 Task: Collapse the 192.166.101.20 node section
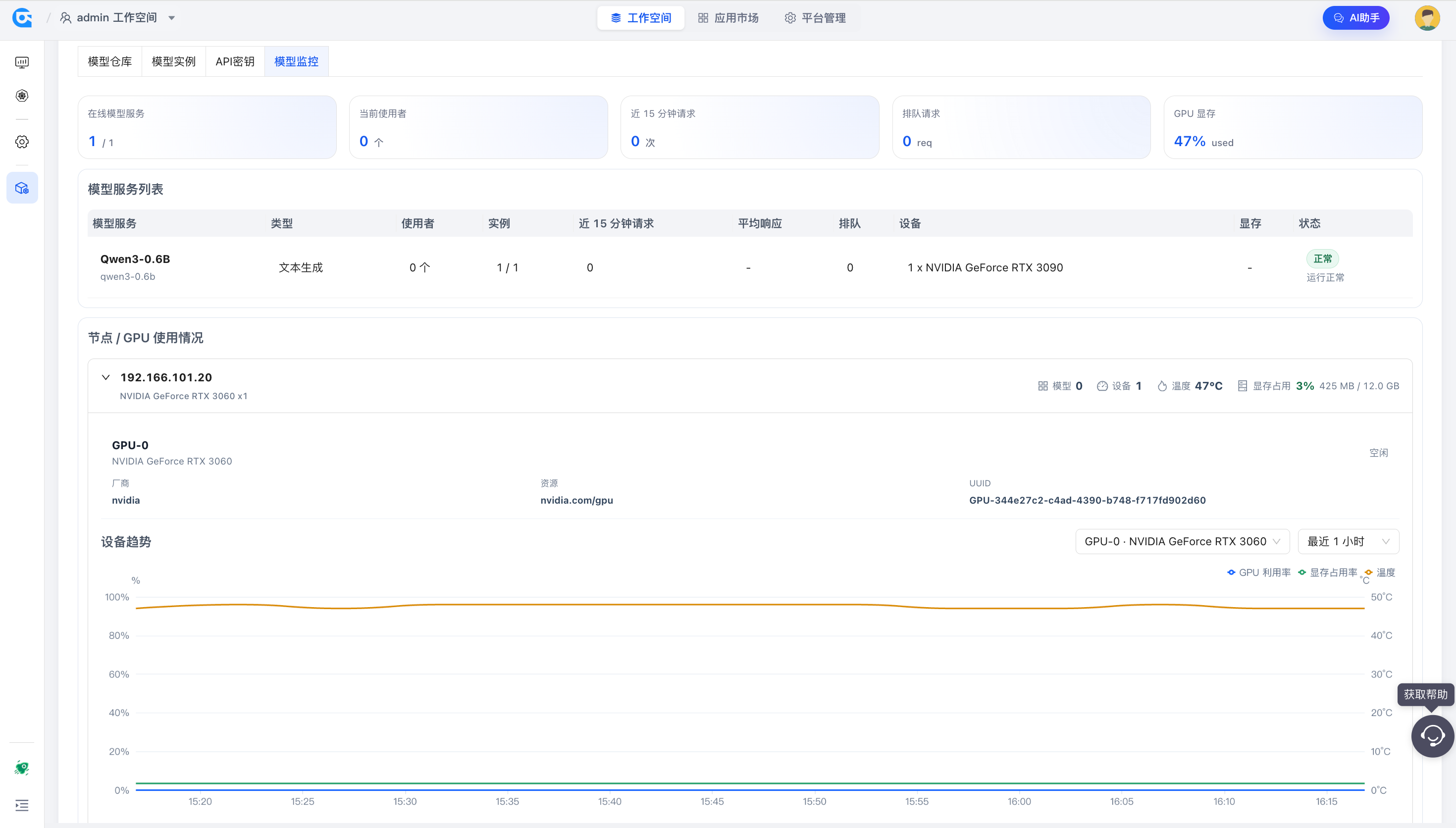pos(106,377)
